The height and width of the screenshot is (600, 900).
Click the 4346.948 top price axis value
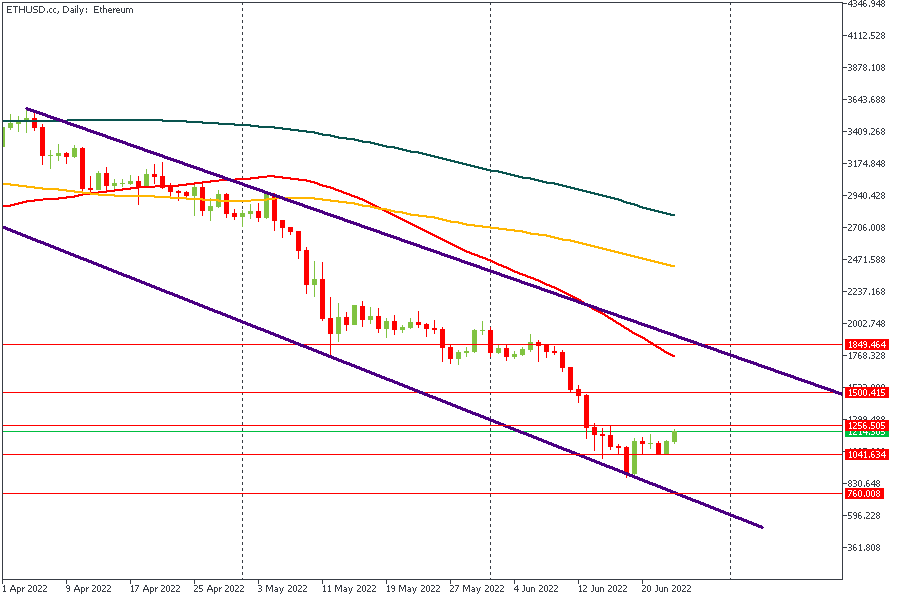coord(867,4)
